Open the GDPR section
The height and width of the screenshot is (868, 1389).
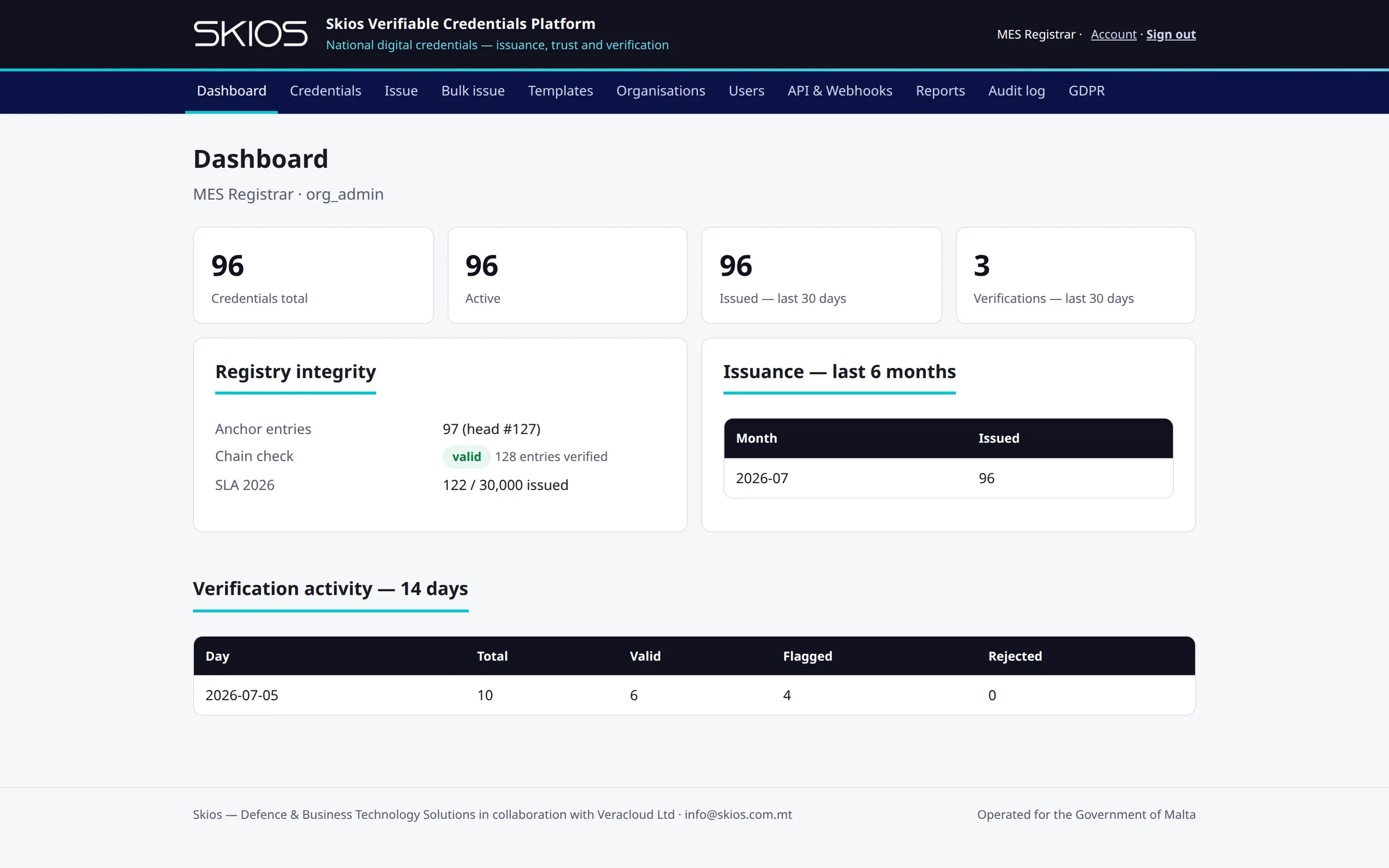(x=1086, y=91)
